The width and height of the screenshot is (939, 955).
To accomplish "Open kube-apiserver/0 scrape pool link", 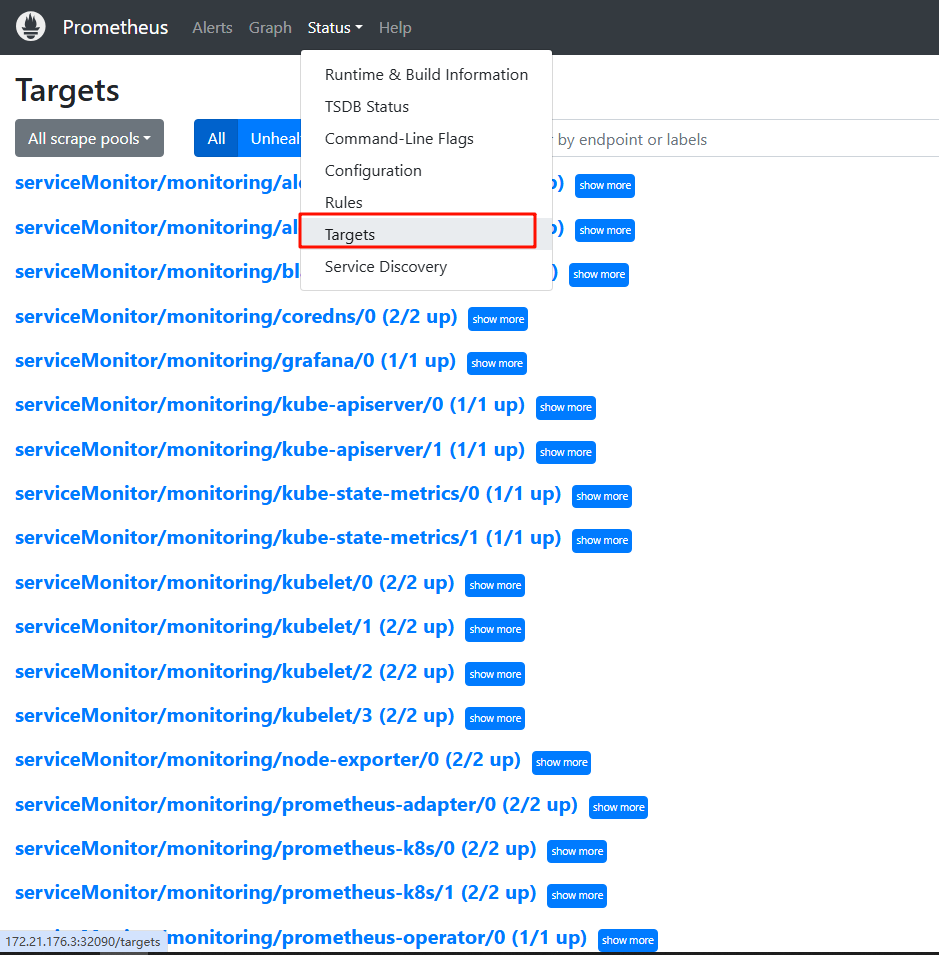I will [x=270, y=404].
